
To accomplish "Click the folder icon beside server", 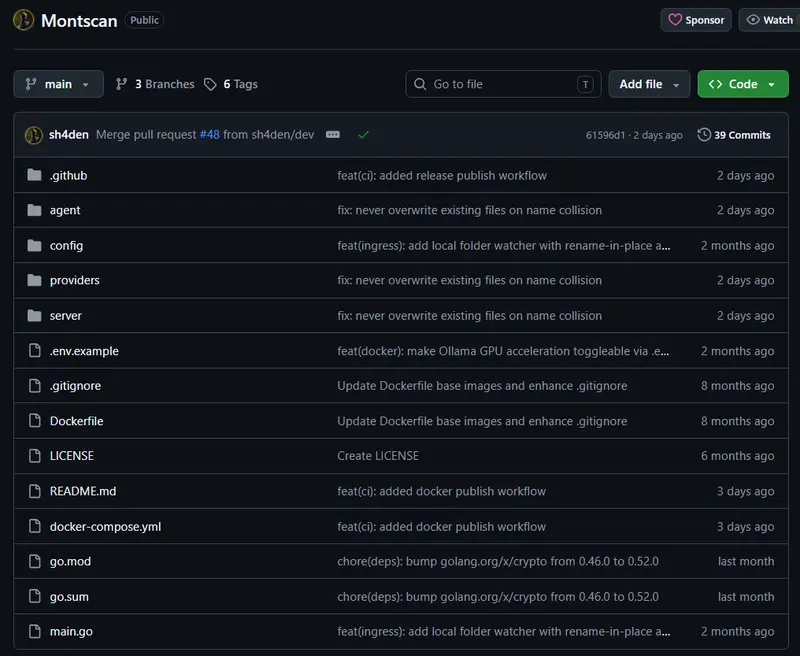I will (34, 316).
